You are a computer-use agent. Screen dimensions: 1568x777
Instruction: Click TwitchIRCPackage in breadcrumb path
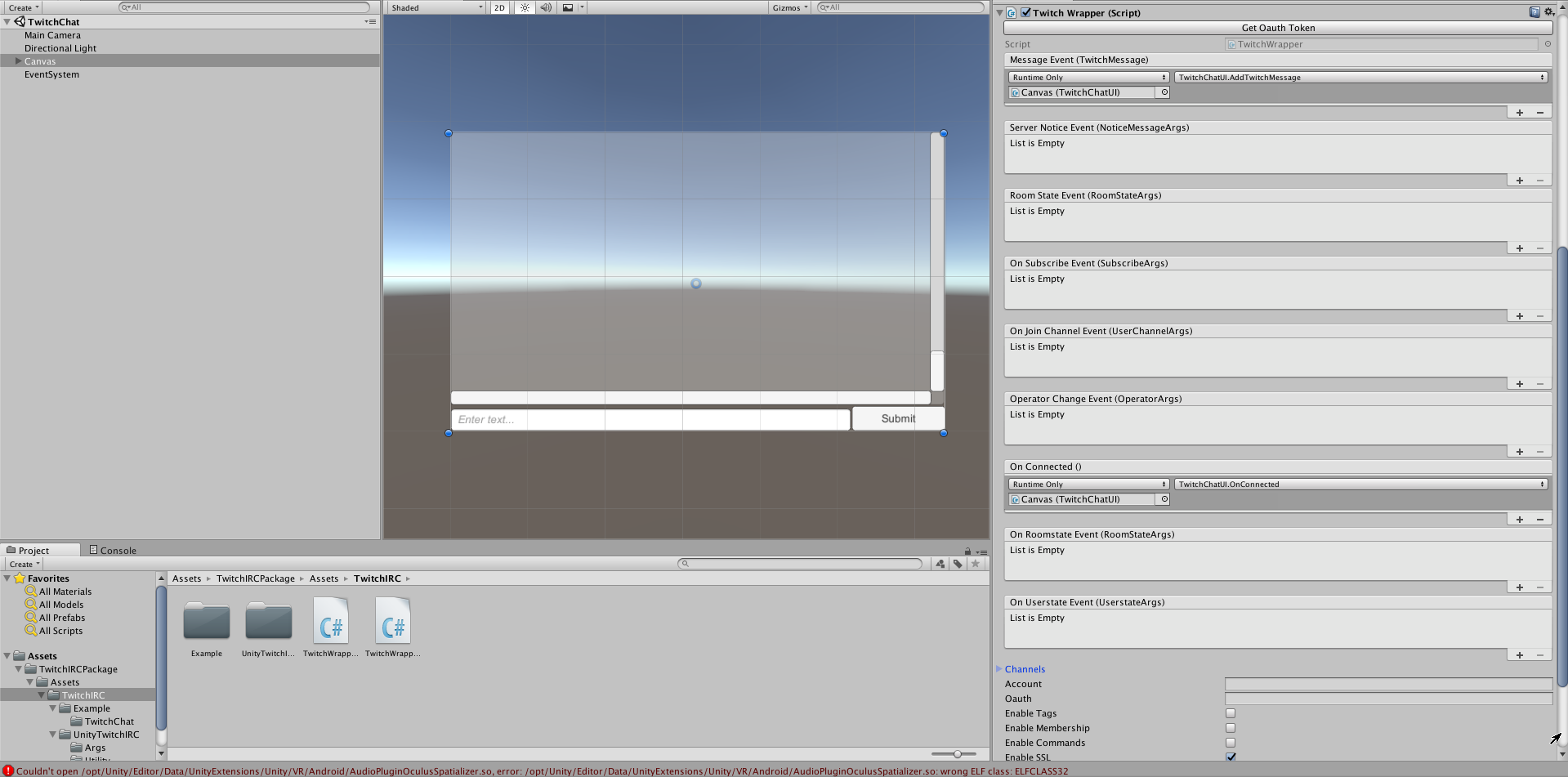point(256,578)
